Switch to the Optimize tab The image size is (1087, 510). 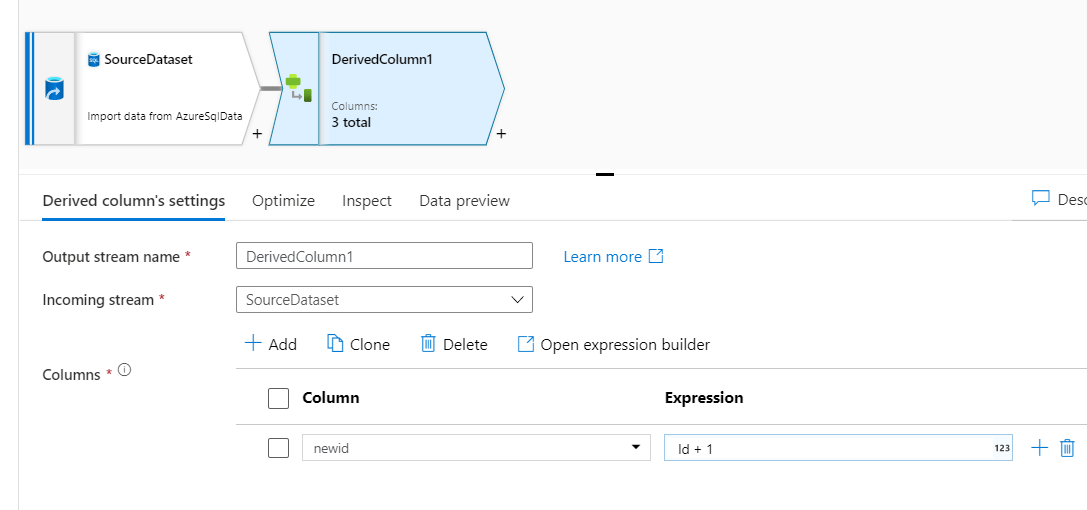coord(283,201)
